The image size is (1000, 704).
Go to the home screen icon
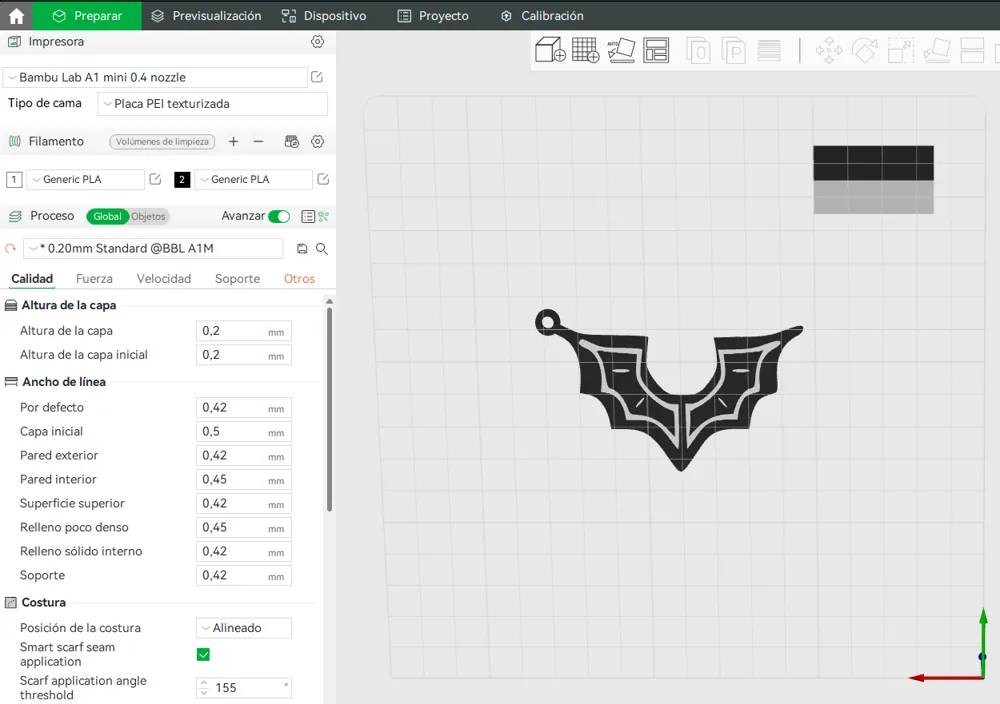(x=16, y=15)
